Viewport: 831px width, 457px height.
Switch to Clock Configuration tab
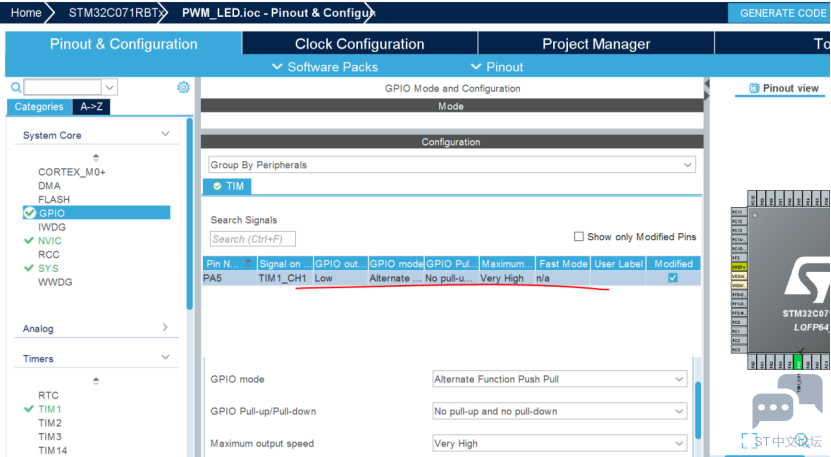(360, 43)
